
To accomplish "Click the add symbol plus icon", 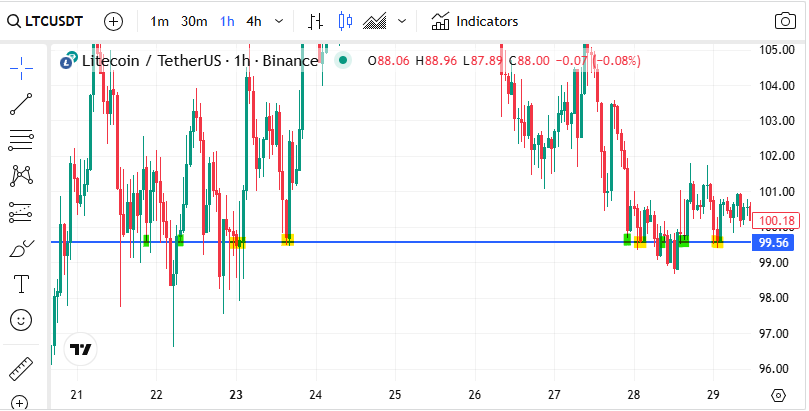I will click(x=114, y=22).
